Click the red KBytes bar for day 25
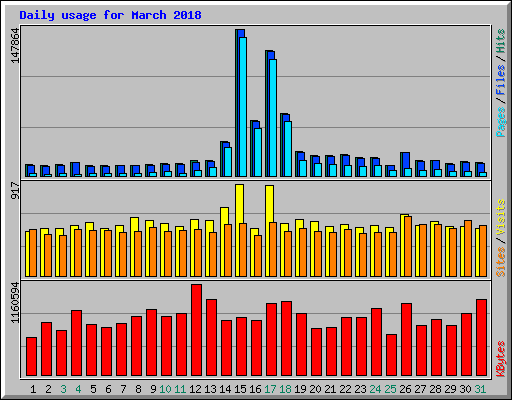 [x=391, y=355]
